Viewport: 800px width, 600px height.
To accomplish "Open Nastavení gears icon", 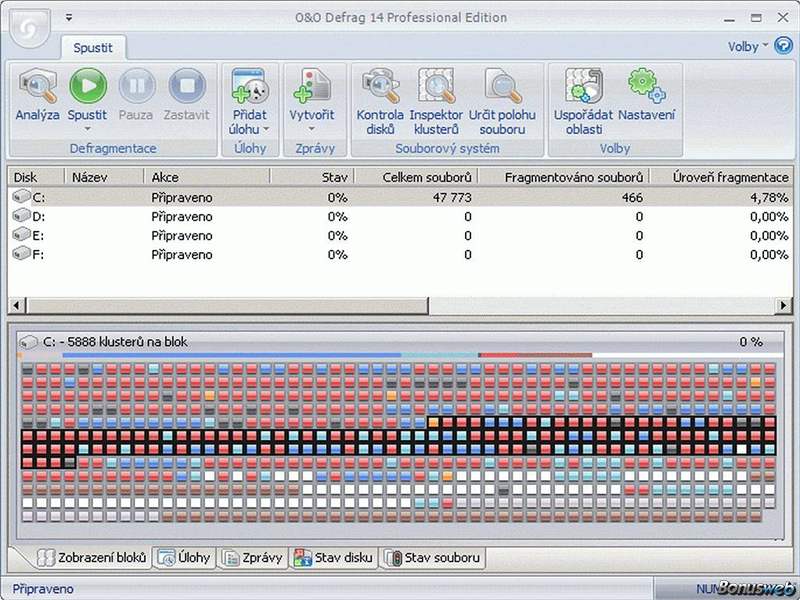I will tap(646, 85).
